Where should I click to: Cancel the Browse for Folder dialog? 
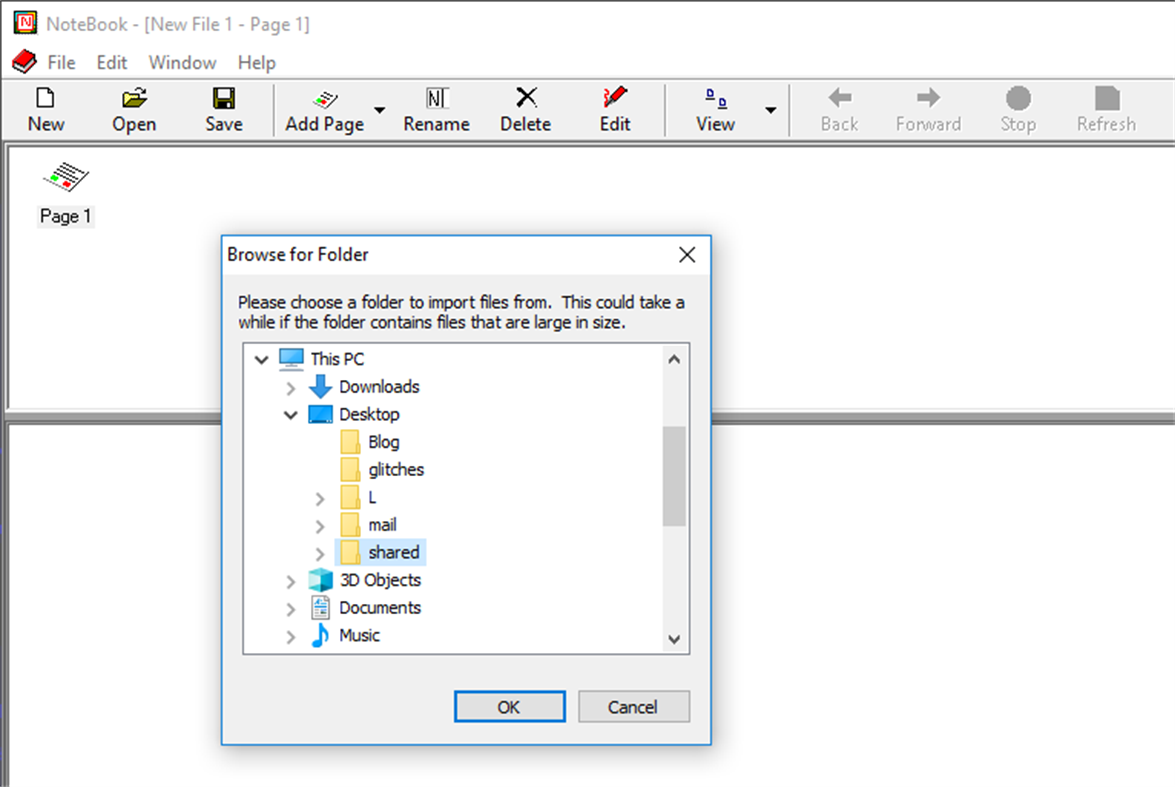click(634, 707)
